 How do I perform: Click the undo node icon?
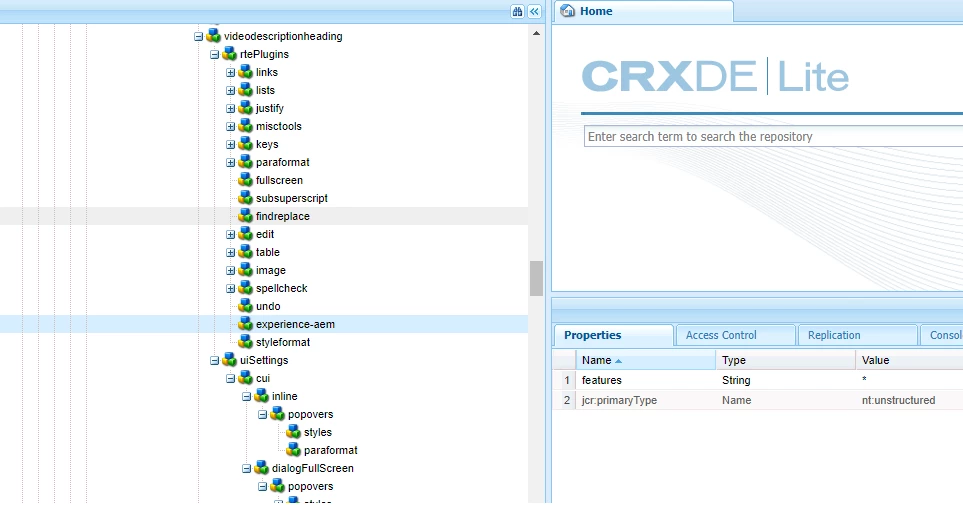pyautogui.click(x=246, y=306)
